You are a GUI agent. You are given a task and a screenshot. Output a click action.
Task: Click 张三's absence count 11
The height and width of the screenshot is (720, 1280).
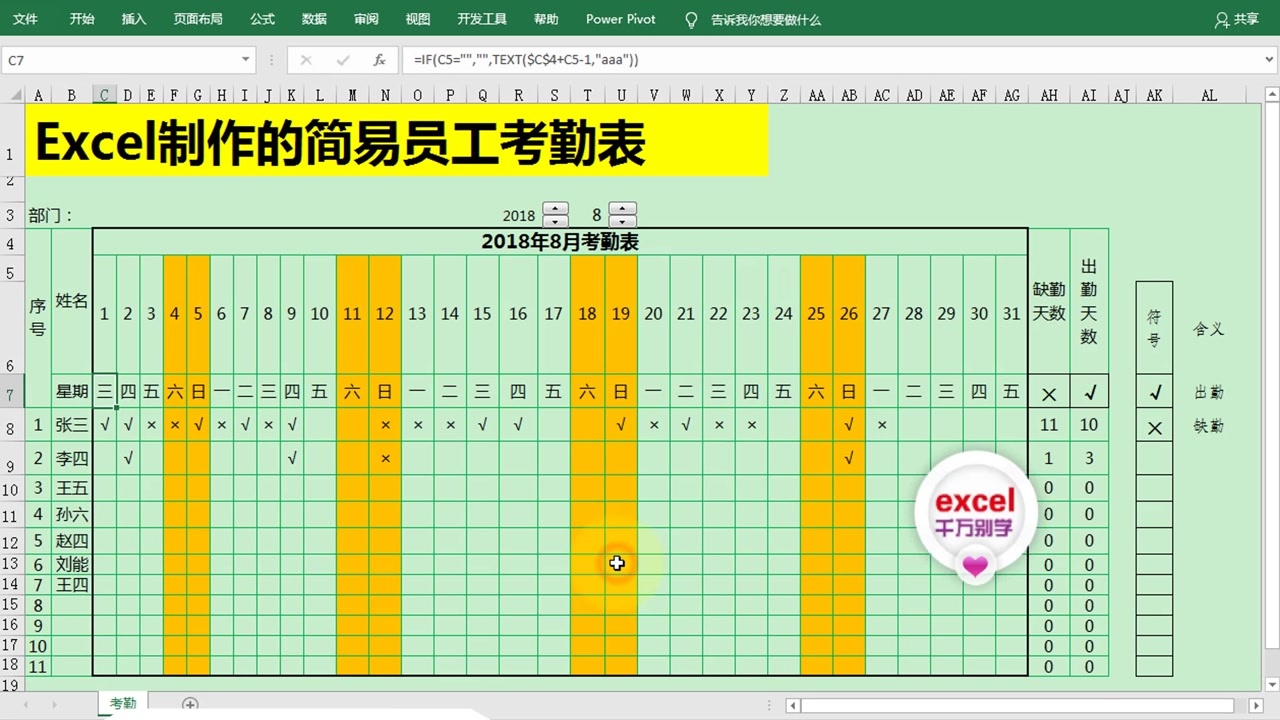[1049, 425]
